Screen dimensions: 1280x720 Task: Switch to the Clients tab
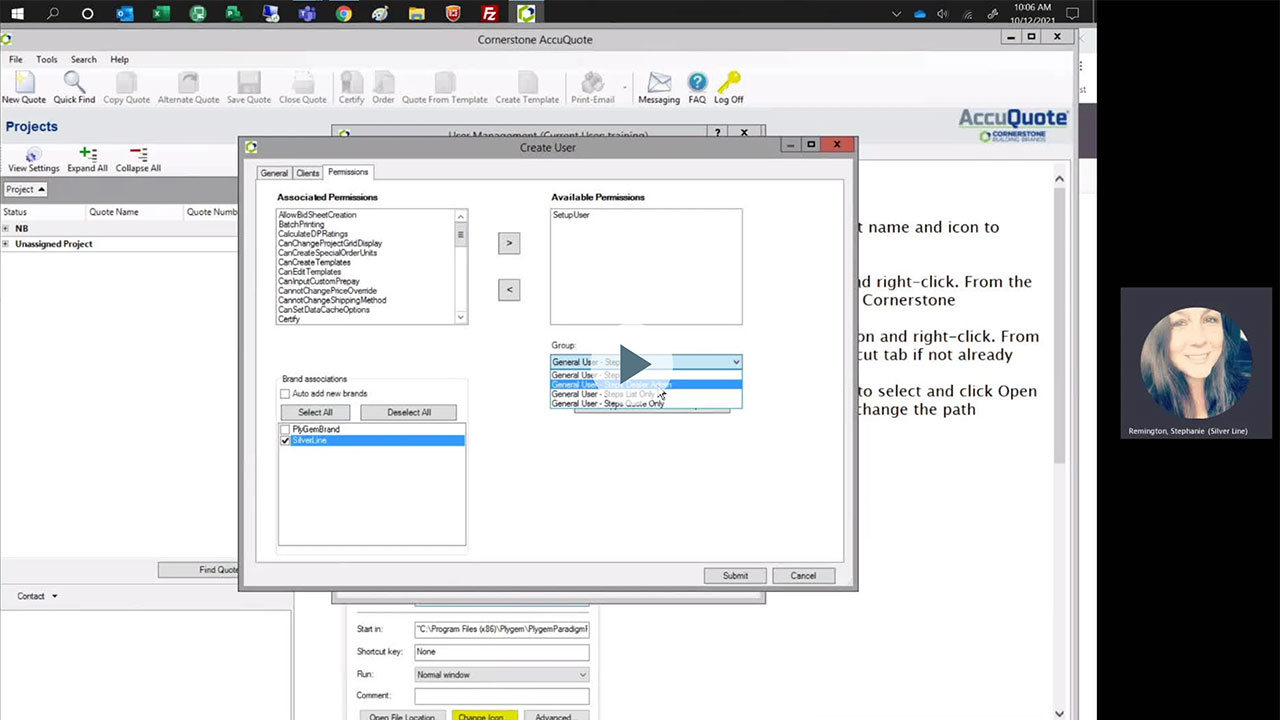click(x=307, y=173)
